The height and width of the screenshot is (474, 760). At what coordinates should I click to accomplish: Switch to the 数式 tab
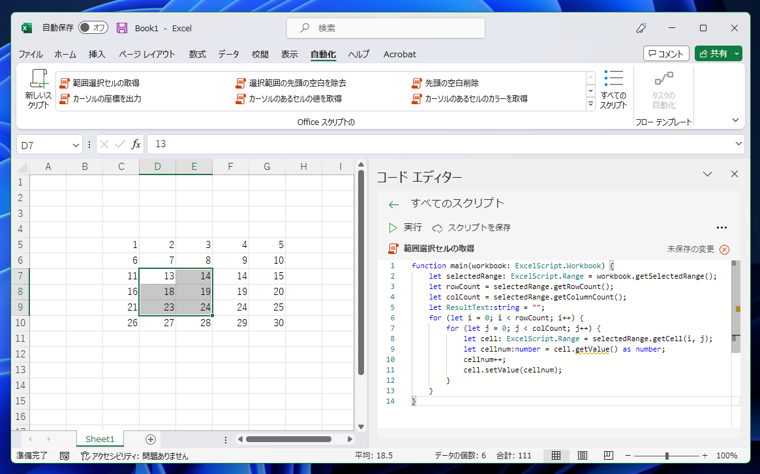(x=197, y=54)
